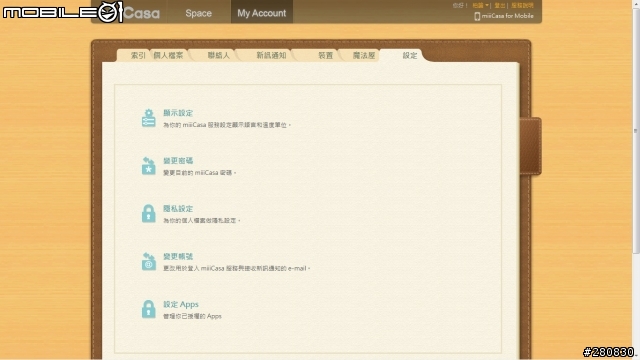Click the 變更帳號 account email icon
Viewport: 640px width, 360px height.
[149, 261]
